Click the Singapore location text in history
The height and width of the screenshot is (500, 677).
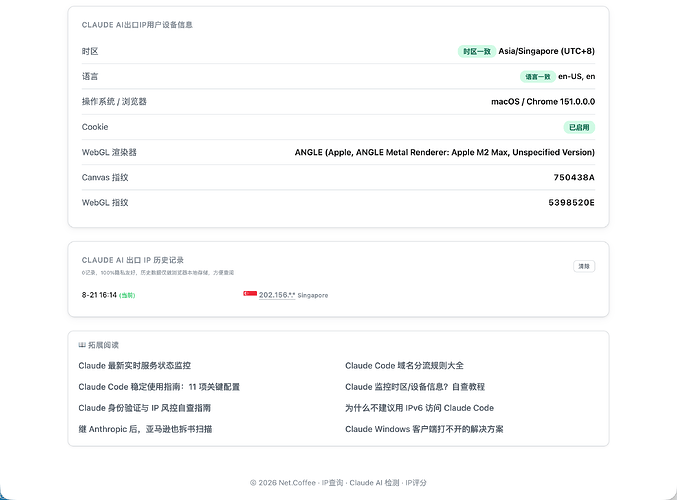tap(313, 295)
